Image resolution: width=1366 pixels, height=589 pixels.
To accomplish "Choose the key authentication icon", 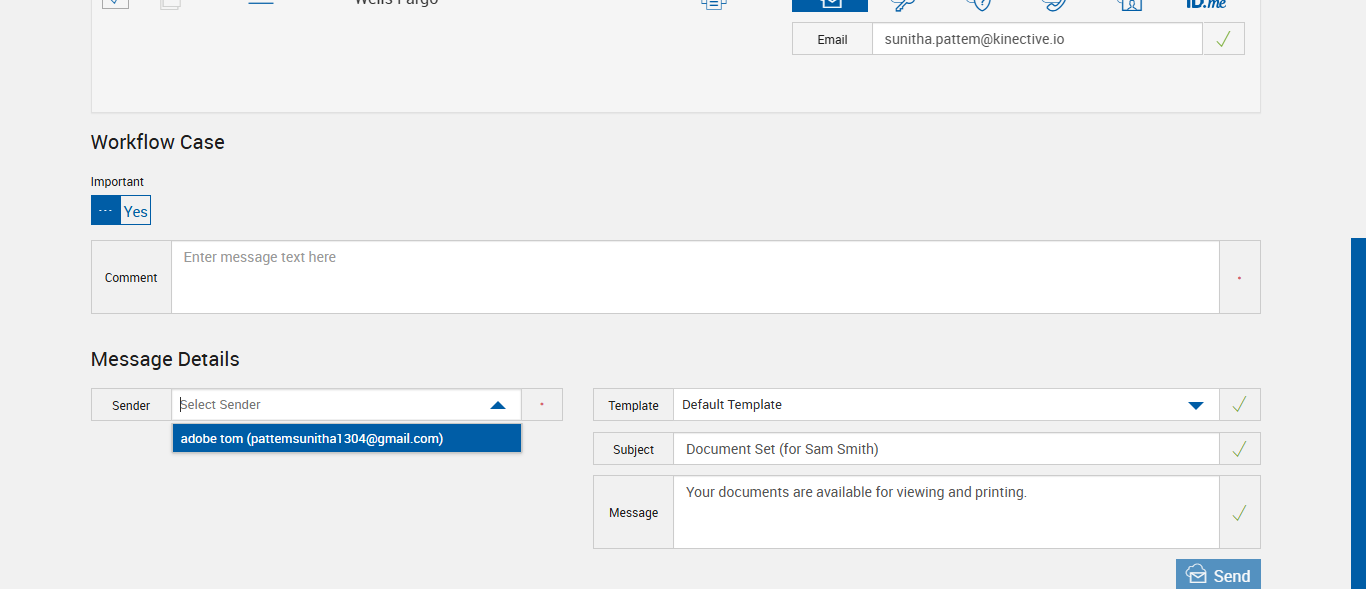I will [904, 4].
